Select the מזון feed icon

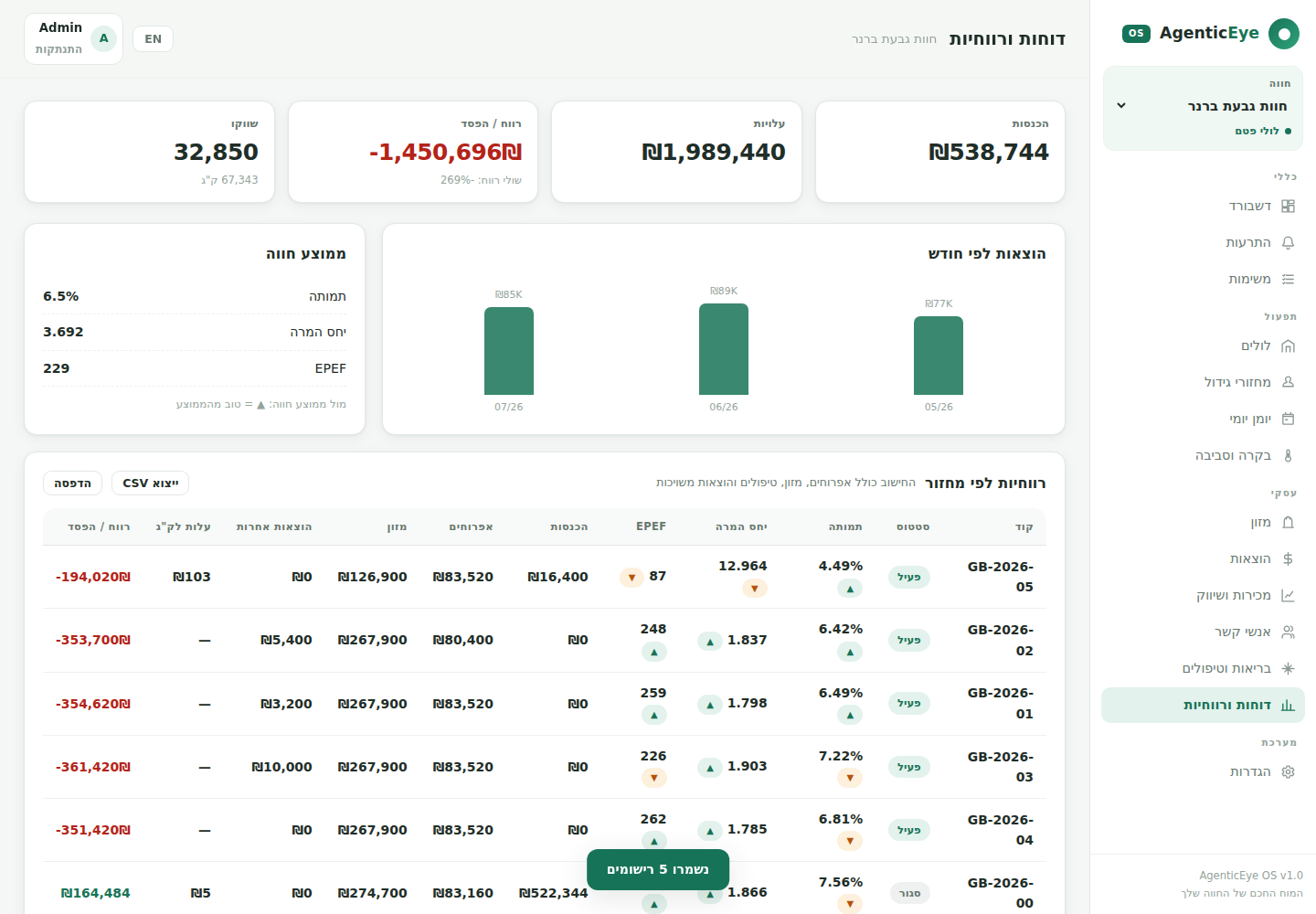pyautogui.click(x=1288, y=523)
